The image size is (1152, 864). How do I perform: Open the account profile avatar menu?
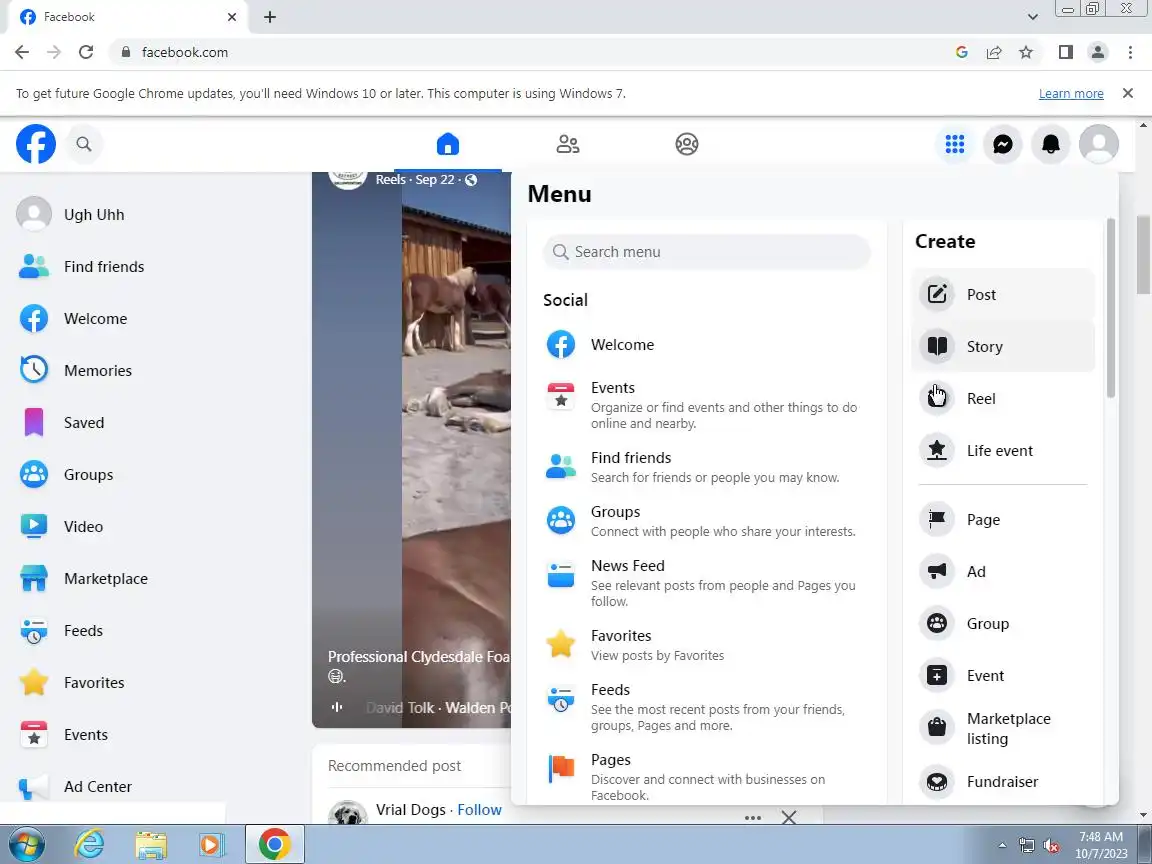pyautogui.click(x=1098, y=144)
